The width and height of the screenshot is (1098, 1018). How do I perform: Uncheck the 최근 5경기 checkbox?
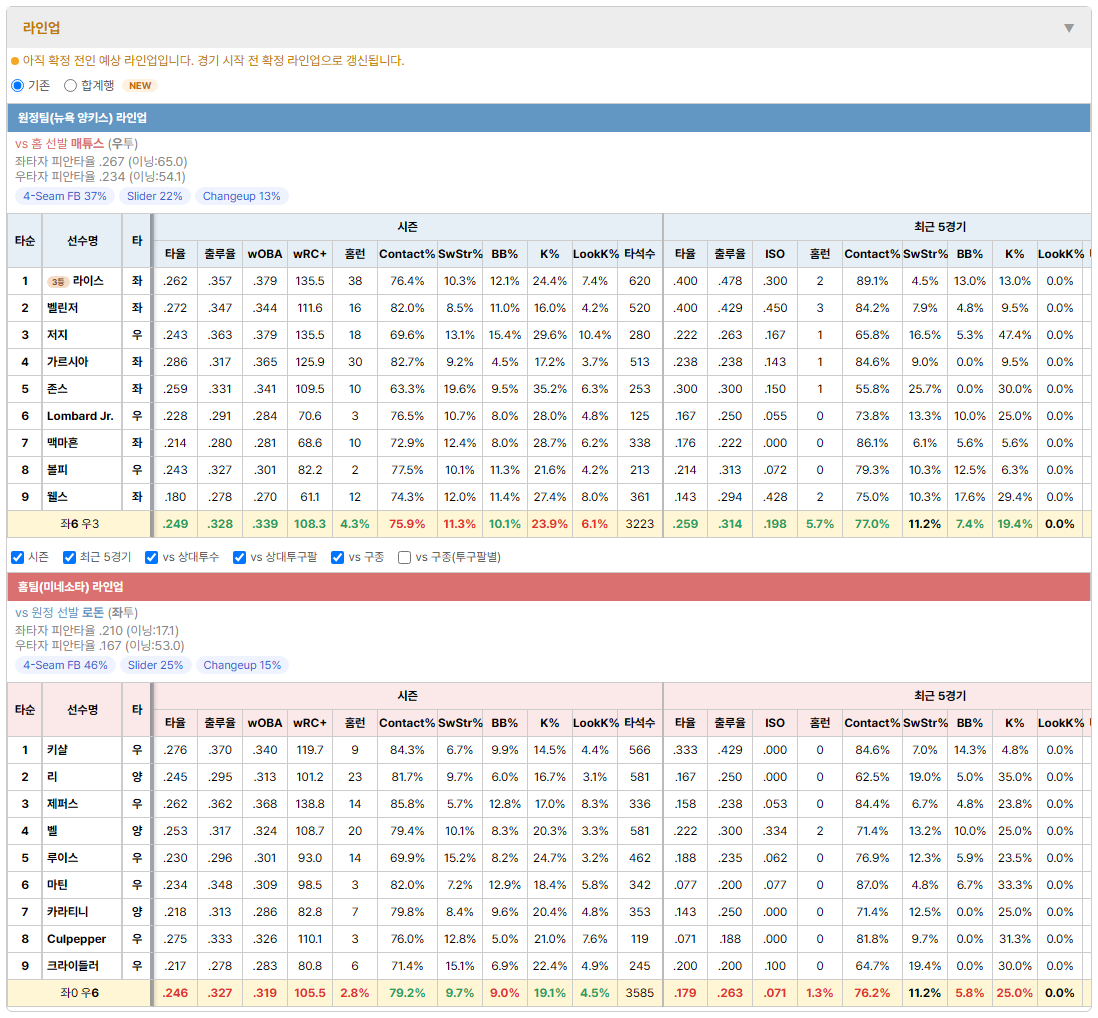pos(69,557)
